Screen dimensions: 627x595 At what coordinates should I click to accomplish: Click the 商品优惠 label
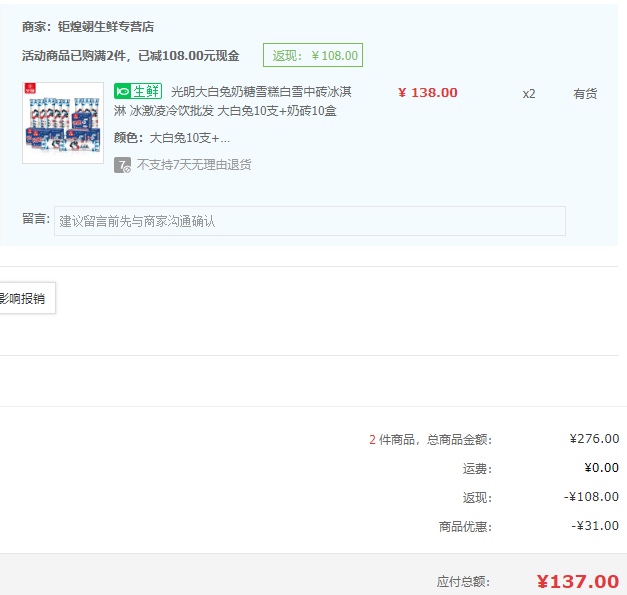click(x=465, y=527)
